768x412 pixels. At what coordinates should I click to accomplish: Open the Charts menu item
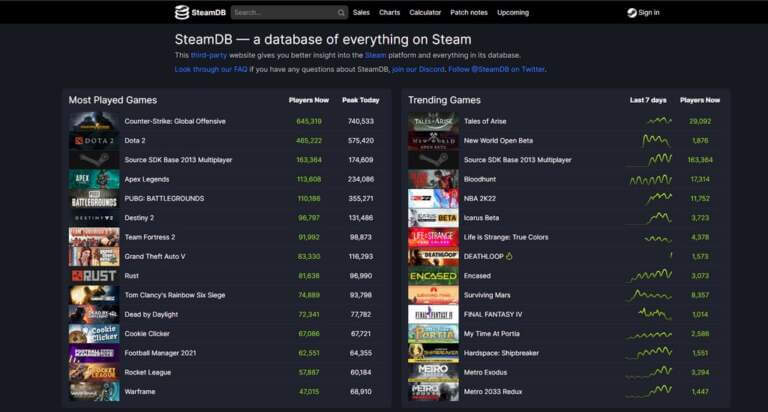pos(389,13)
